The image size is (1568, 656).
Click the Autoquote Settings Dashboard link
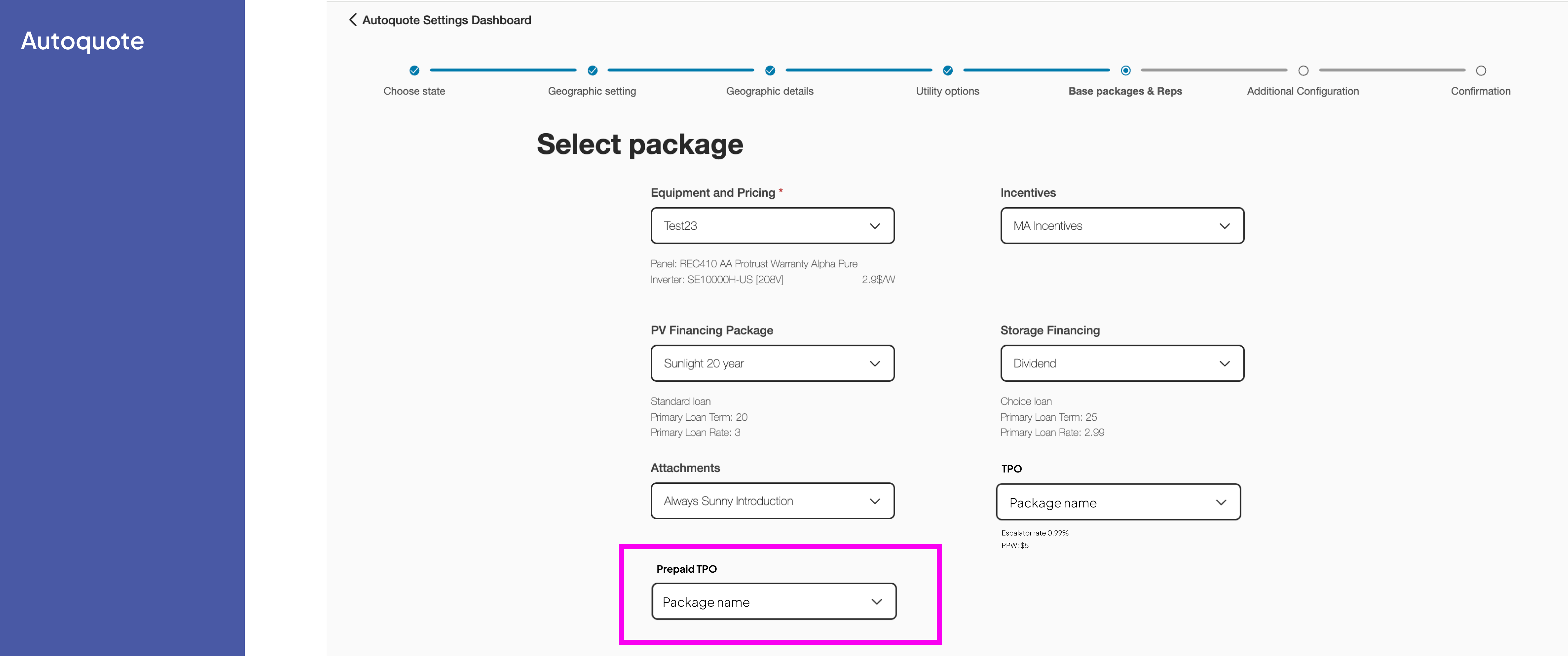446,20
